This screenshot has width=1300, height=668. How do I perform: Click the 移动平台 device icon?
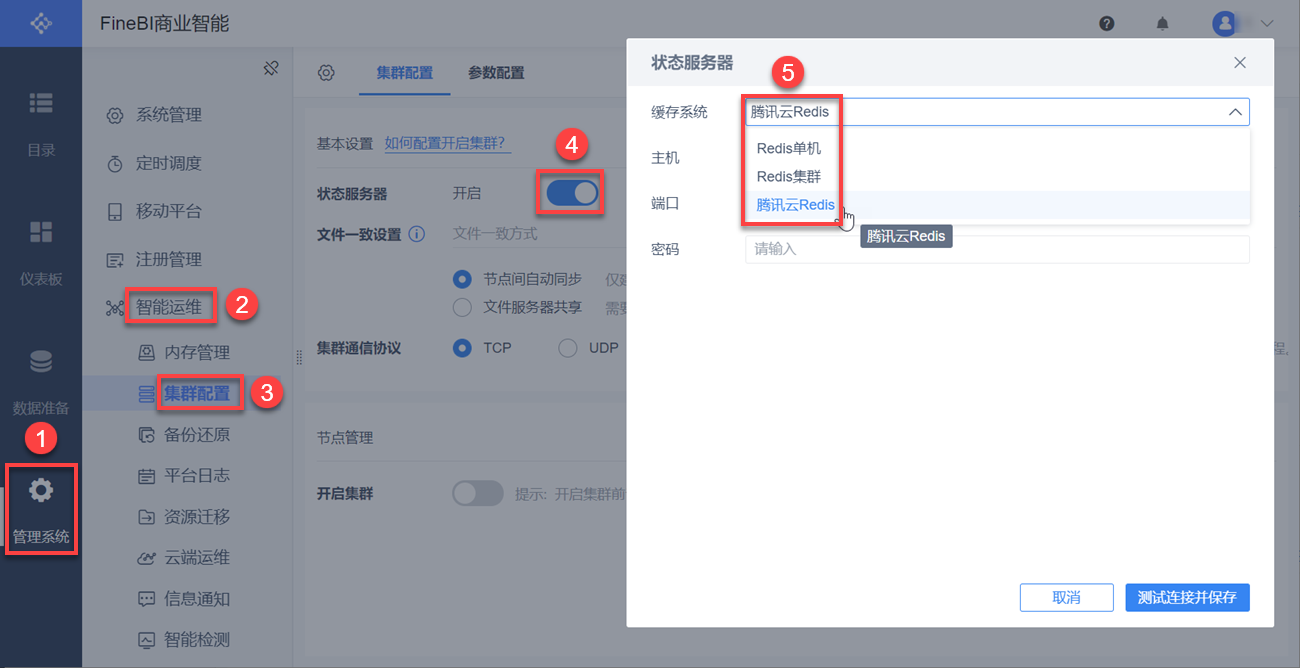[115, 211]
